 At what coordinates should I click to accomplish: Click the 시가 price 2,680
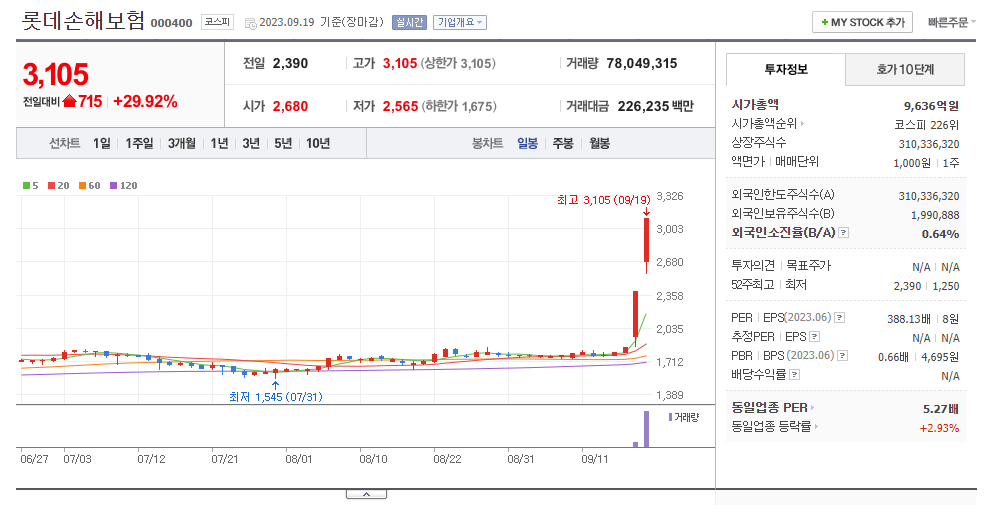point(291,106)
